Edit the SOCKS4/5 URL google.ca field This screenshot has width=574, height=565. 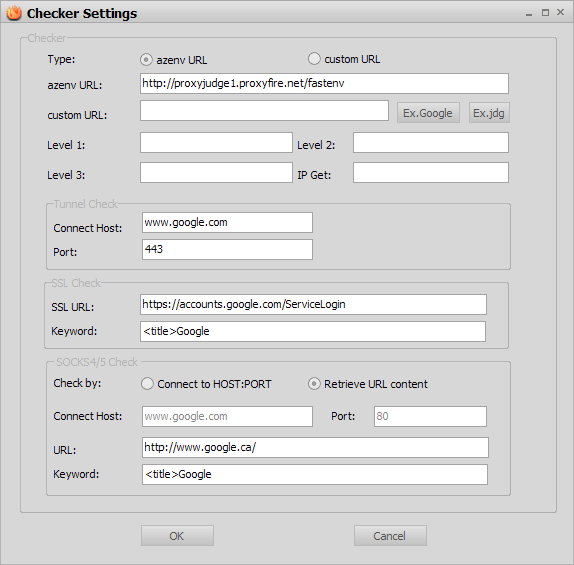[315, 447]
